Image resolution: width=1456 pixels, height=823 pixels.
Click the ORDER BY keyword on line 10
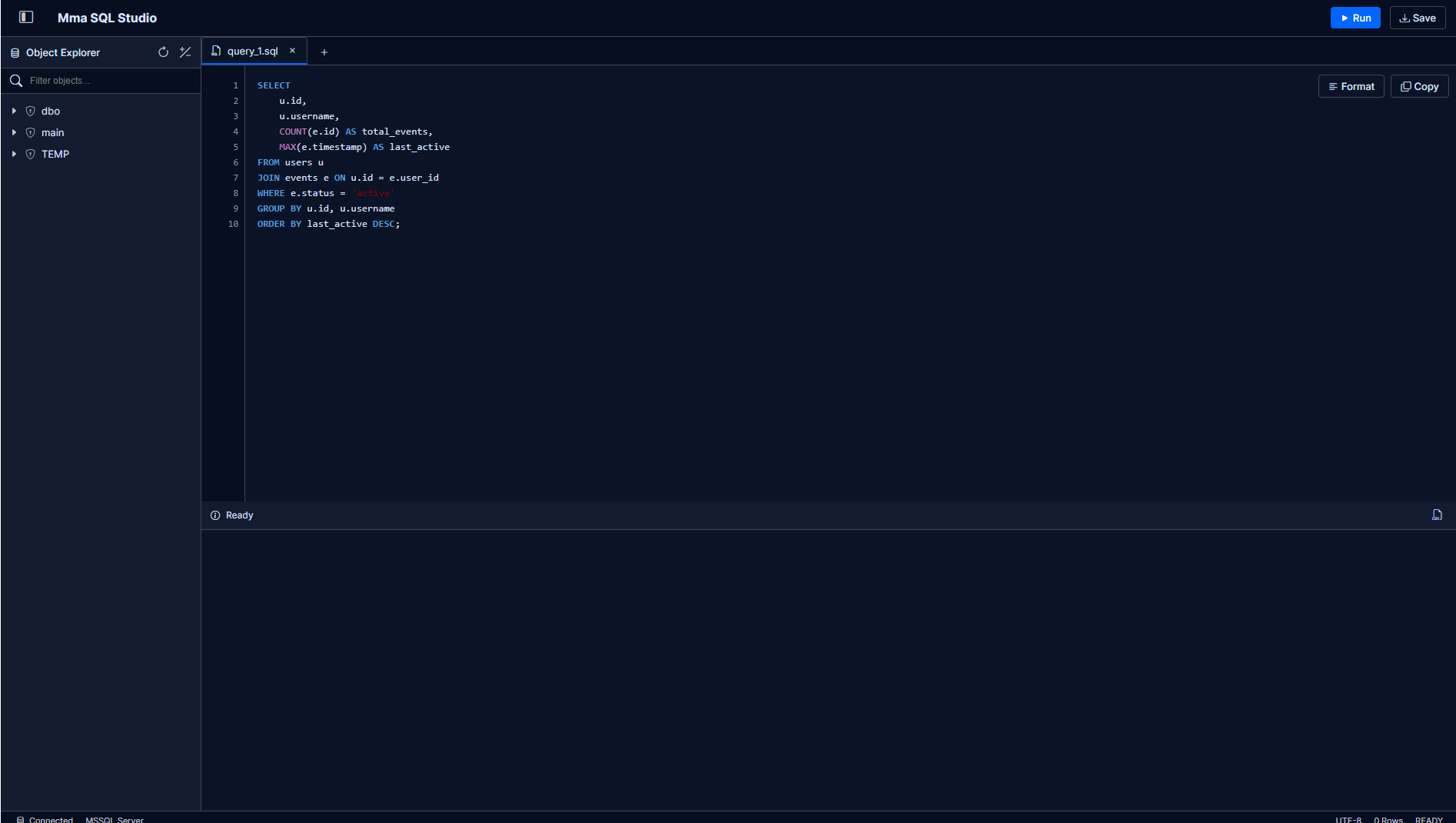(279, 224)
